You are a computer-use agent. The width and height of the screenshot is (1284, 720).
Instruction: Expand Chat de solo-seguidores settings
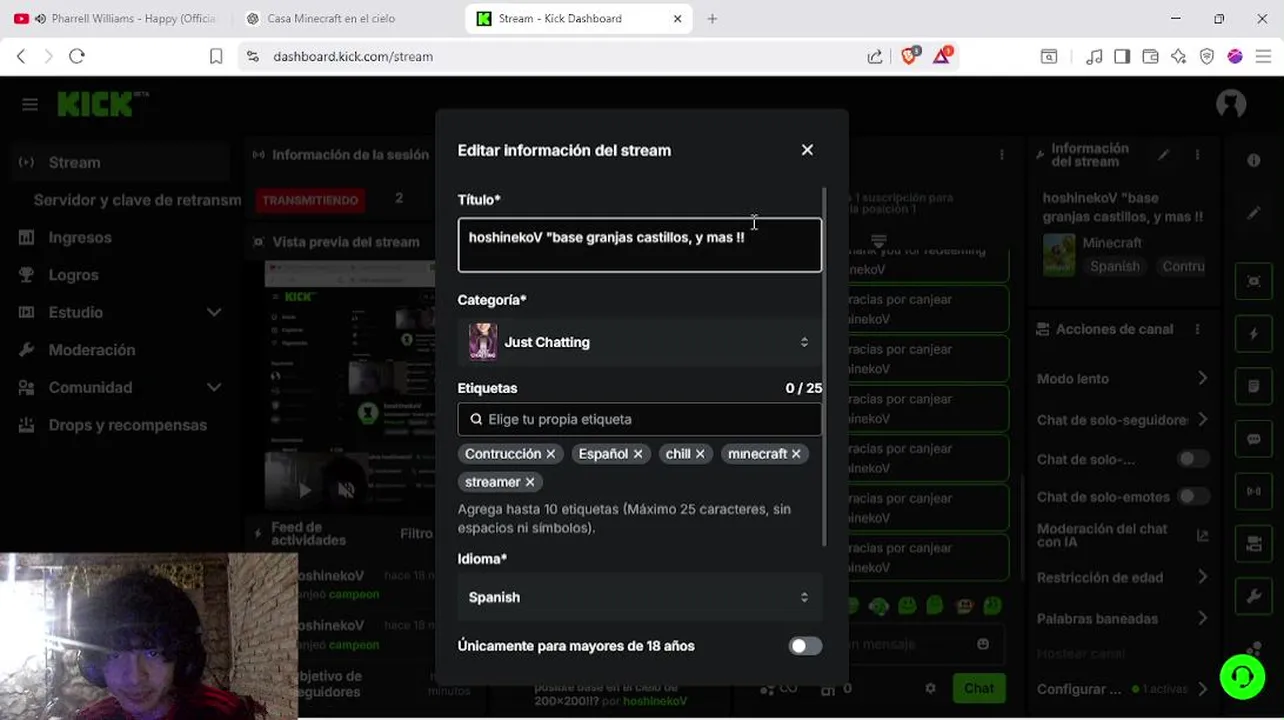click(1202, 420)
